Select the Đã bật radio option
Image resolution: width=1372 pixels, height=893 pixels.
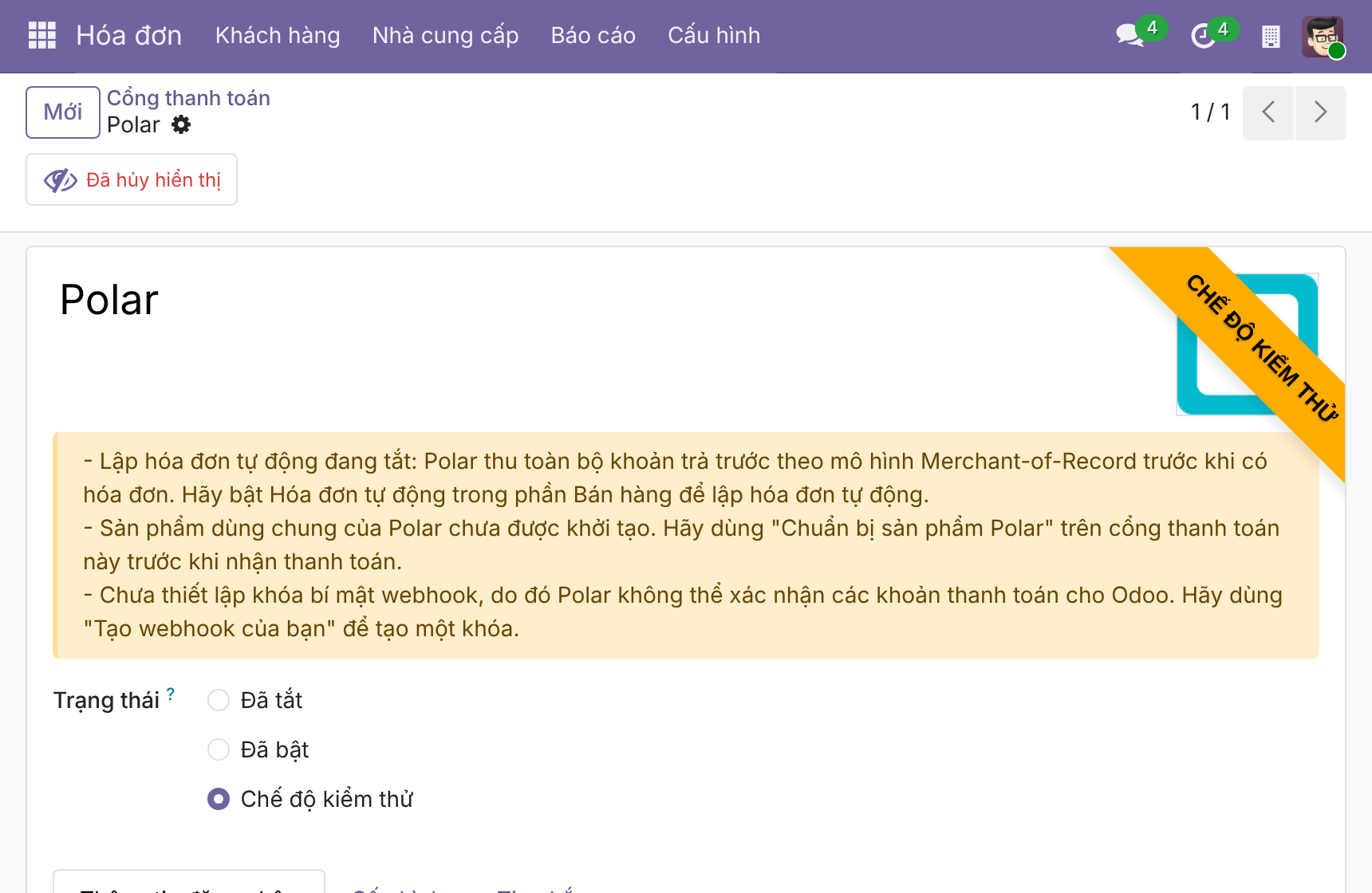(x=219, y=749)
